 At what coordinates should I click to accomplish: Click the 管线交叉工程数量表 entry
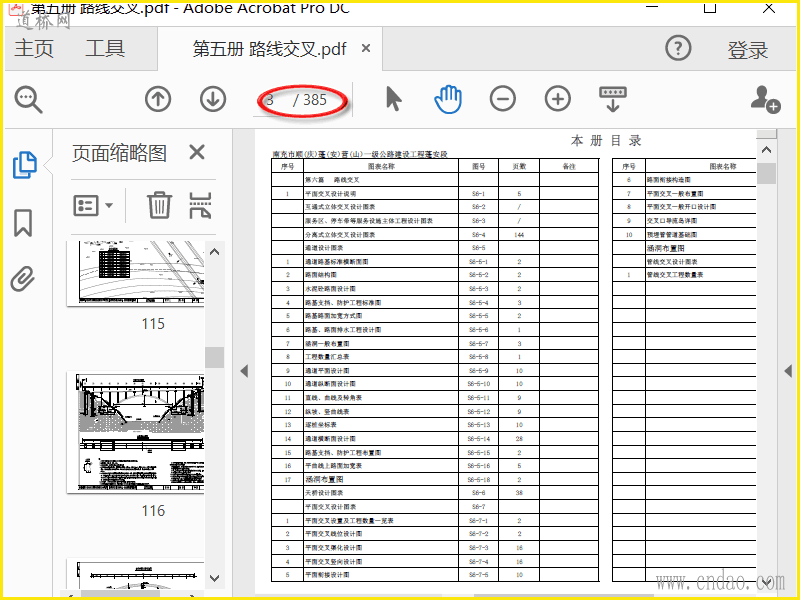coord(675,275)
